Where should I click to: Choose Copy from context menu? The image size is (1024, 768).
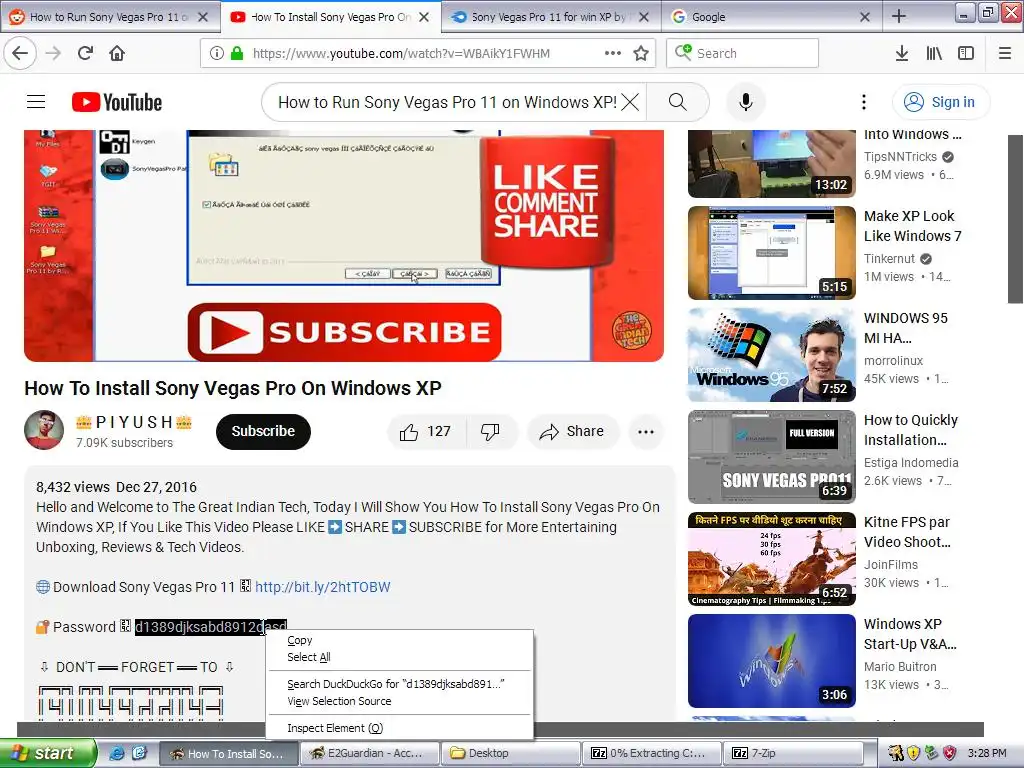[x=300, y=640]
